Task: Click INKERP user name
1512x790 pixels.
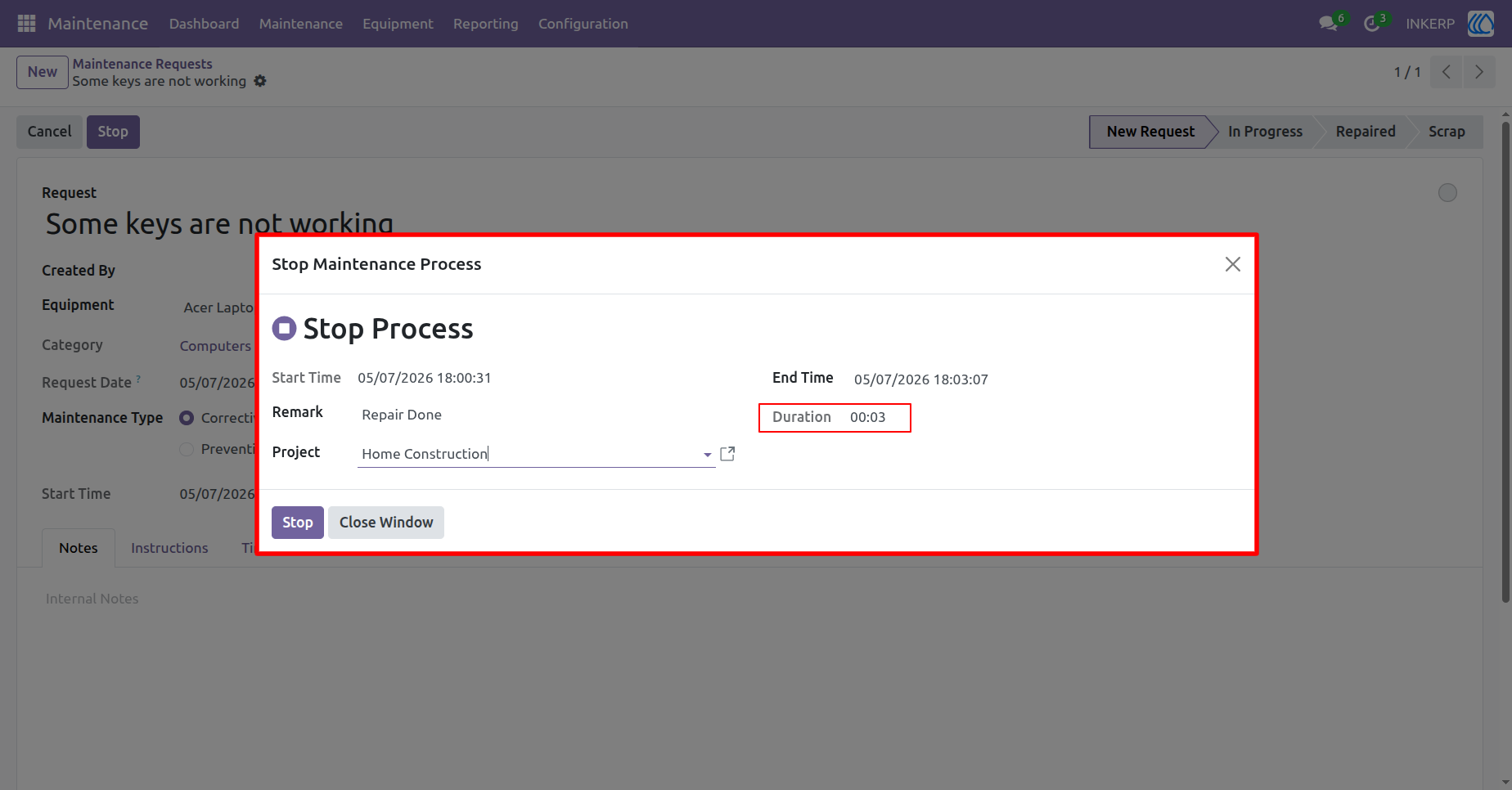Action: [1430, 24]
